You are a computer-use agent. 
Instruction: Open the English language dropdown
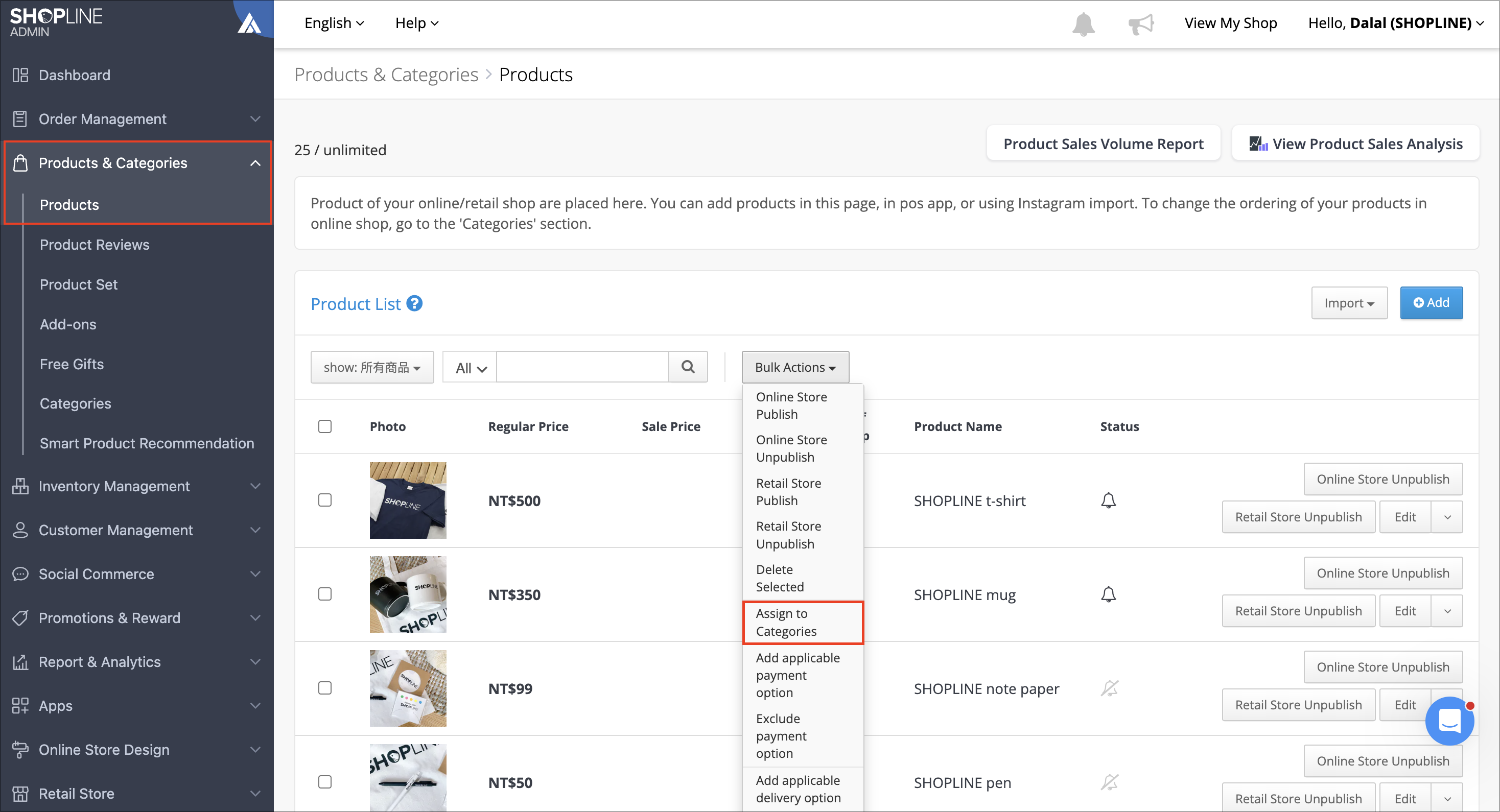(x=334, y=23)
